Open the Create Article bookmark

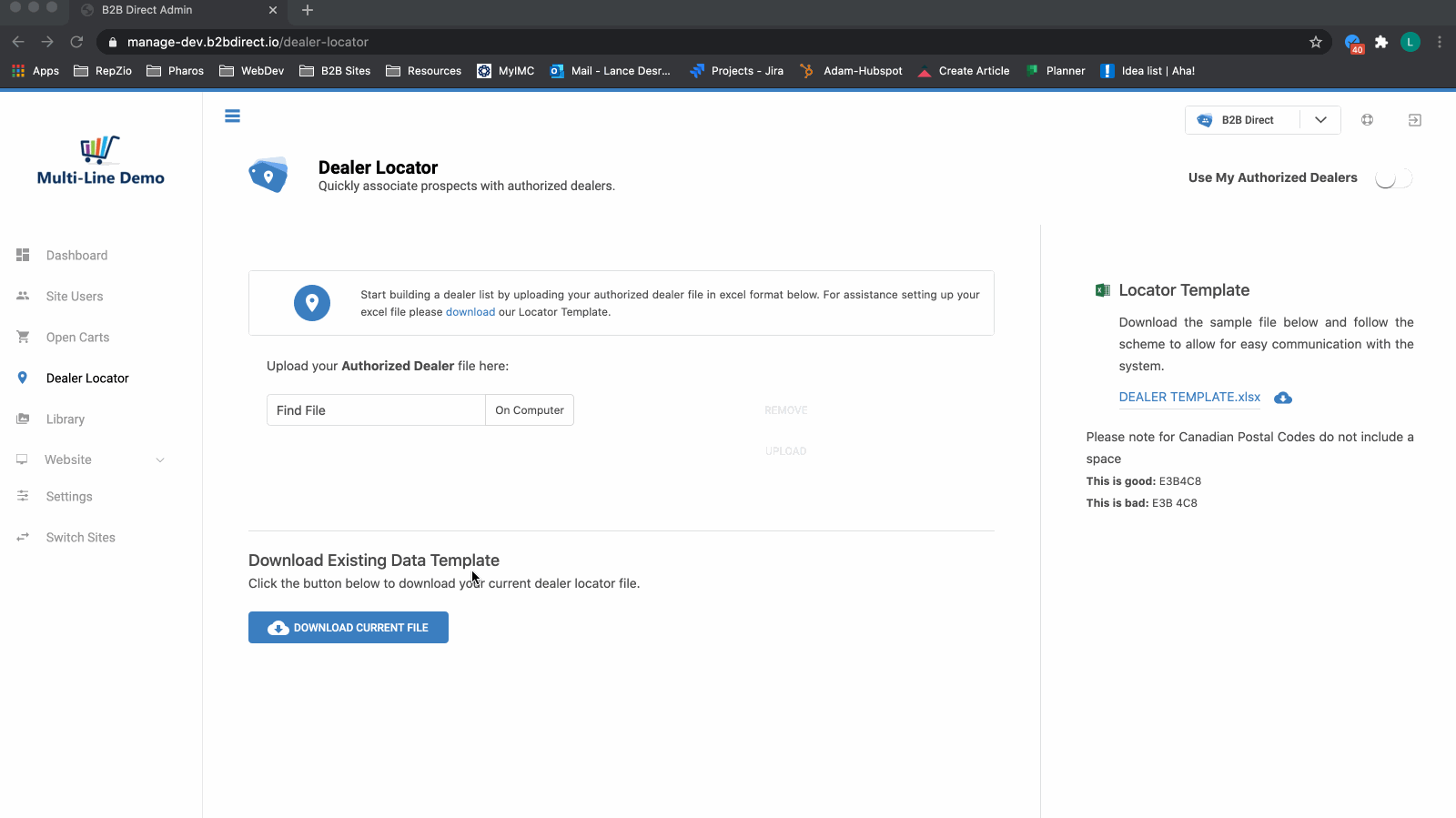(964, 71)
